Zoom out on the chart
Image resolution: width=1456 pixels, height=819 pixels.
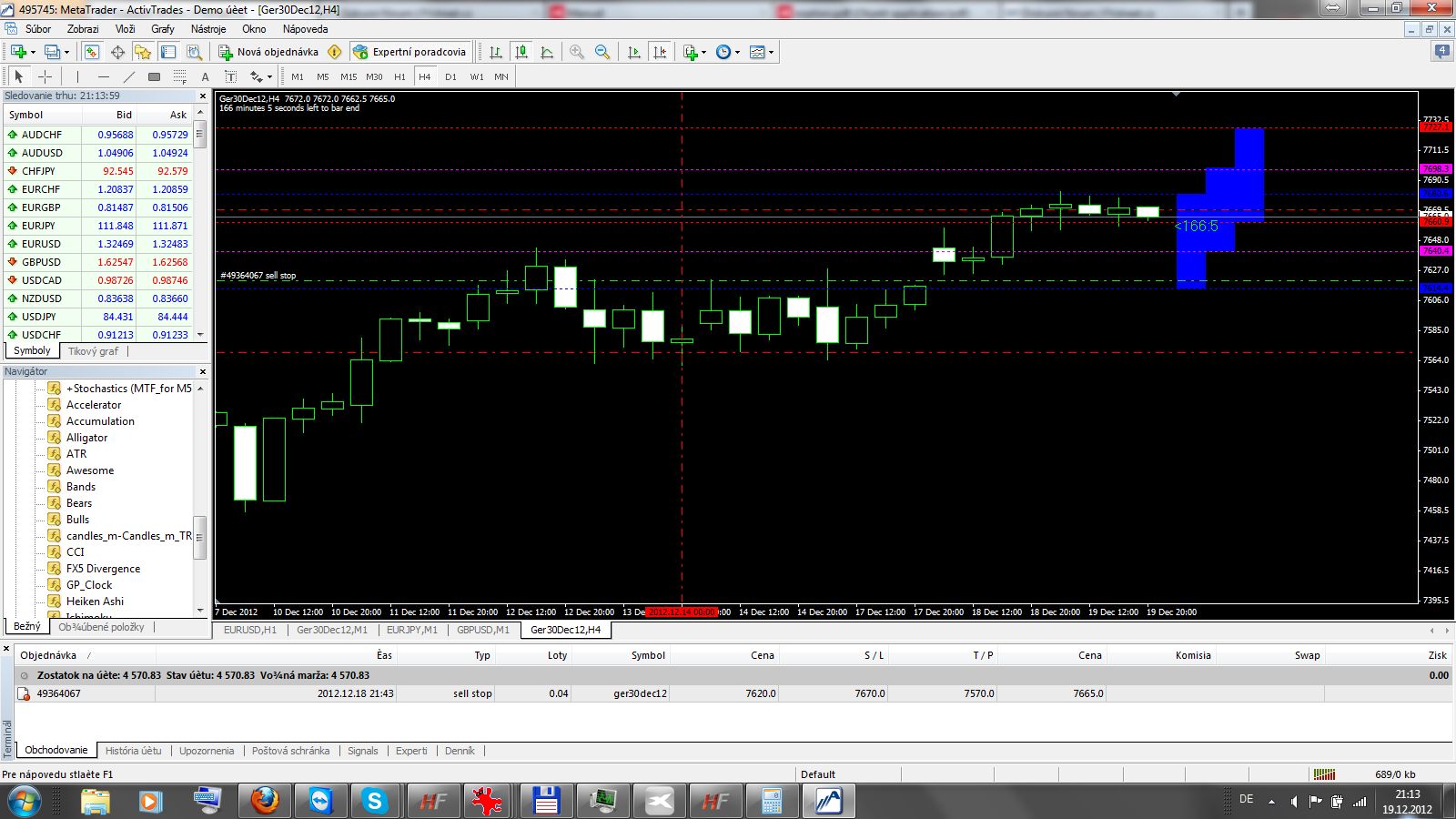(602, 52)
